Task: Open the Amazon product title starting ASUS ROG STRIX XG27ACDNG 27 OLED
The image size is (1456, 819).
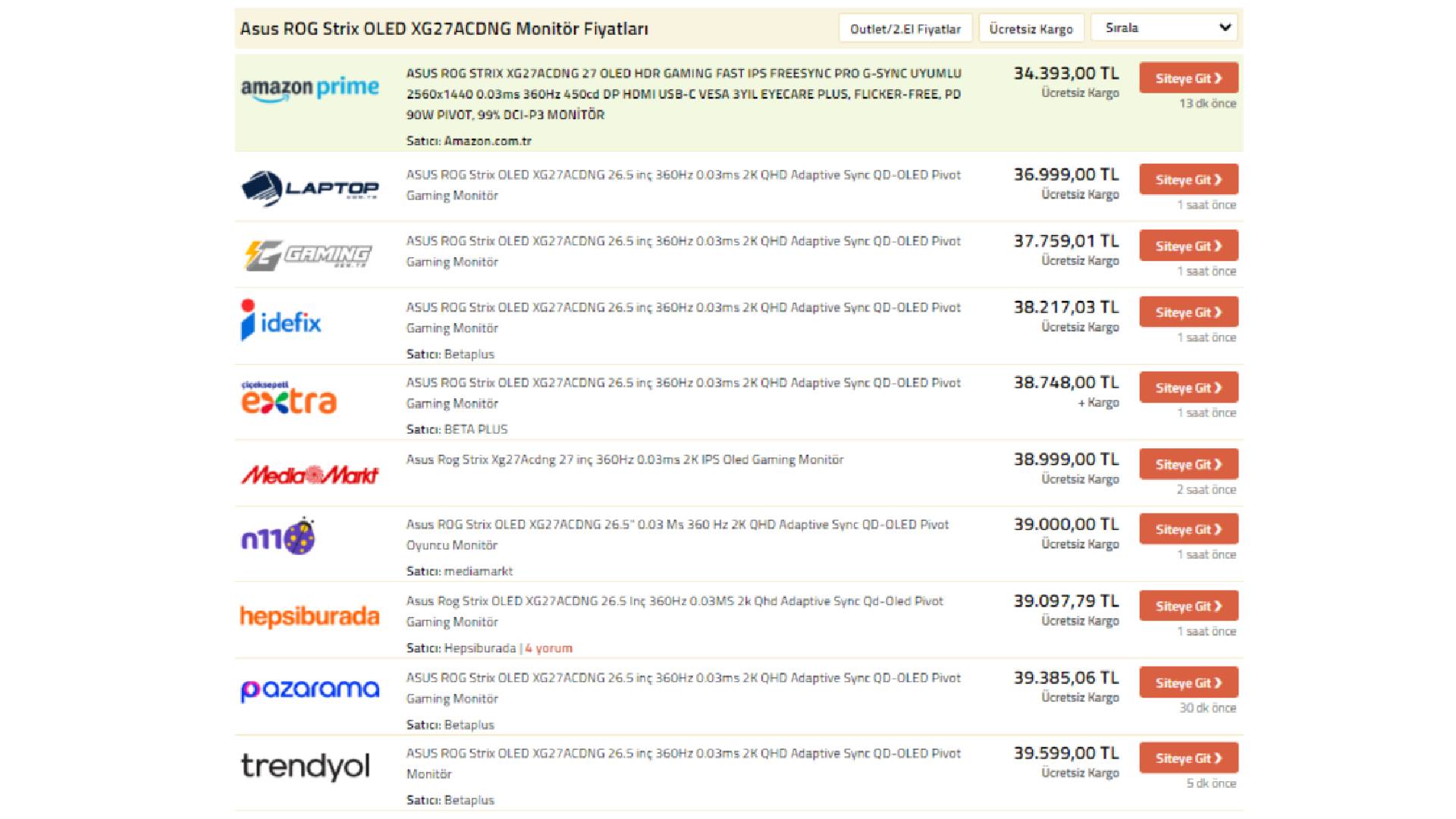Action: click(684, 94)
